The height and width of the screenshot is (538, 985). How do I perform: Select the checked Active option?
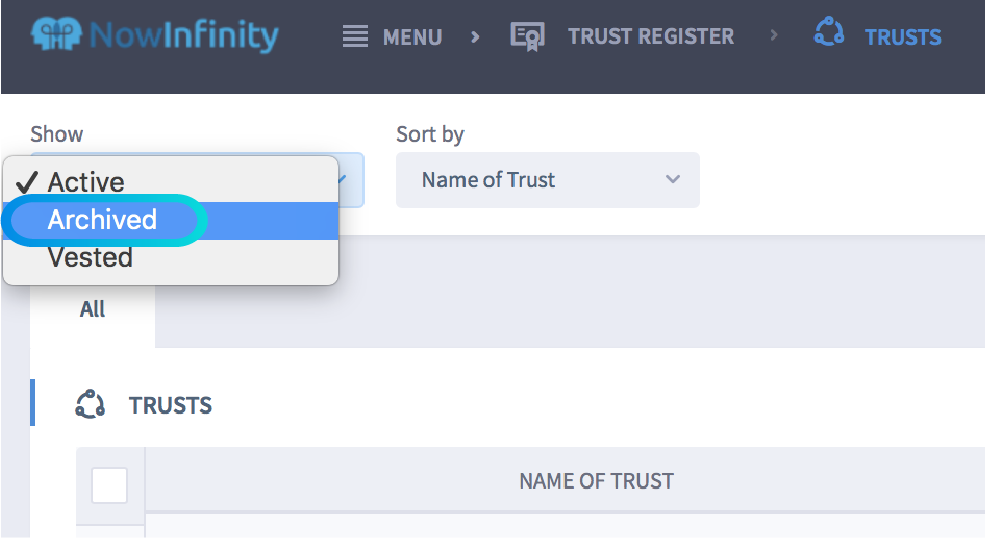click(x=86, y=182)
